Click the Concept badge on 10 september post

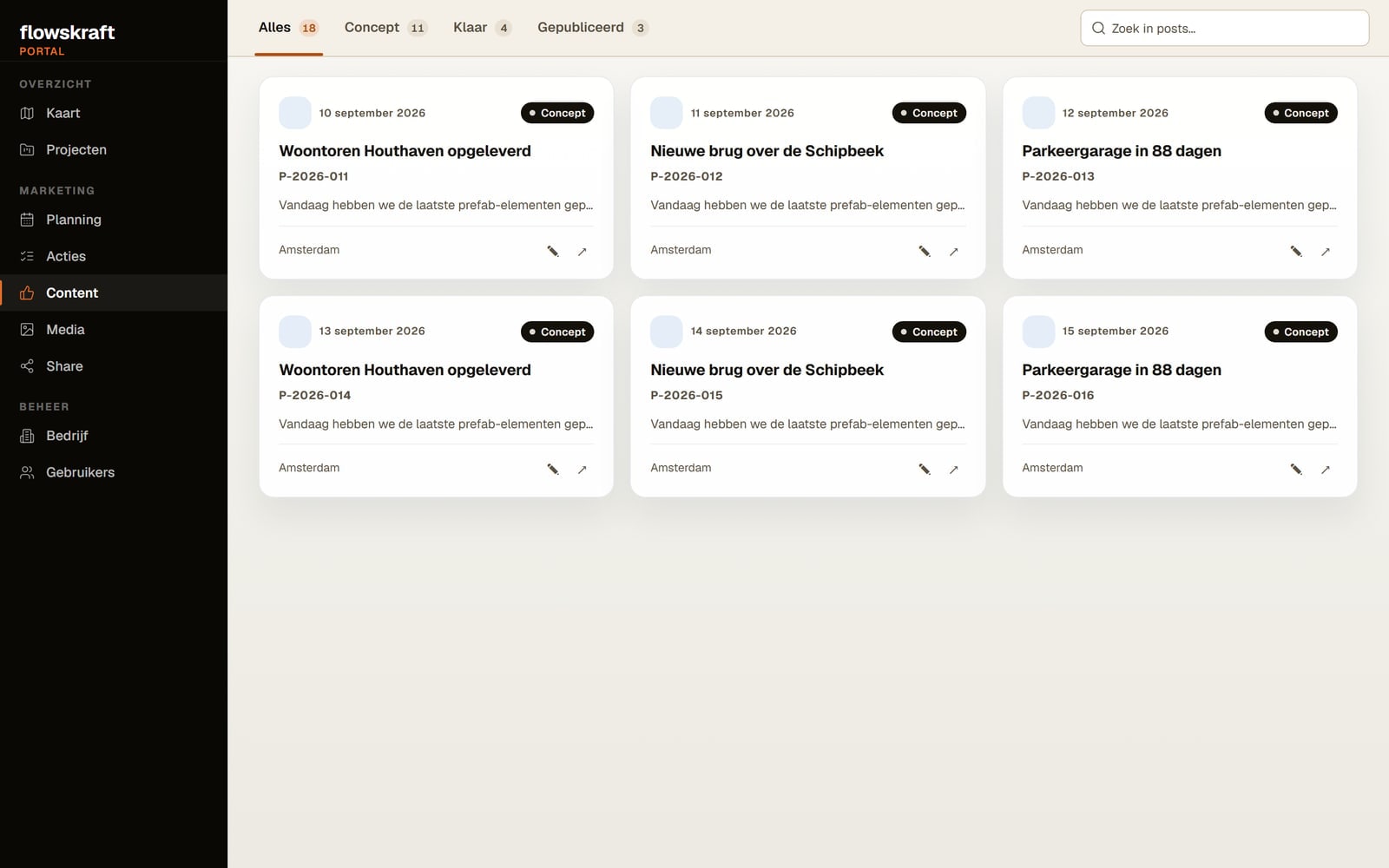[x=557, y=113]
